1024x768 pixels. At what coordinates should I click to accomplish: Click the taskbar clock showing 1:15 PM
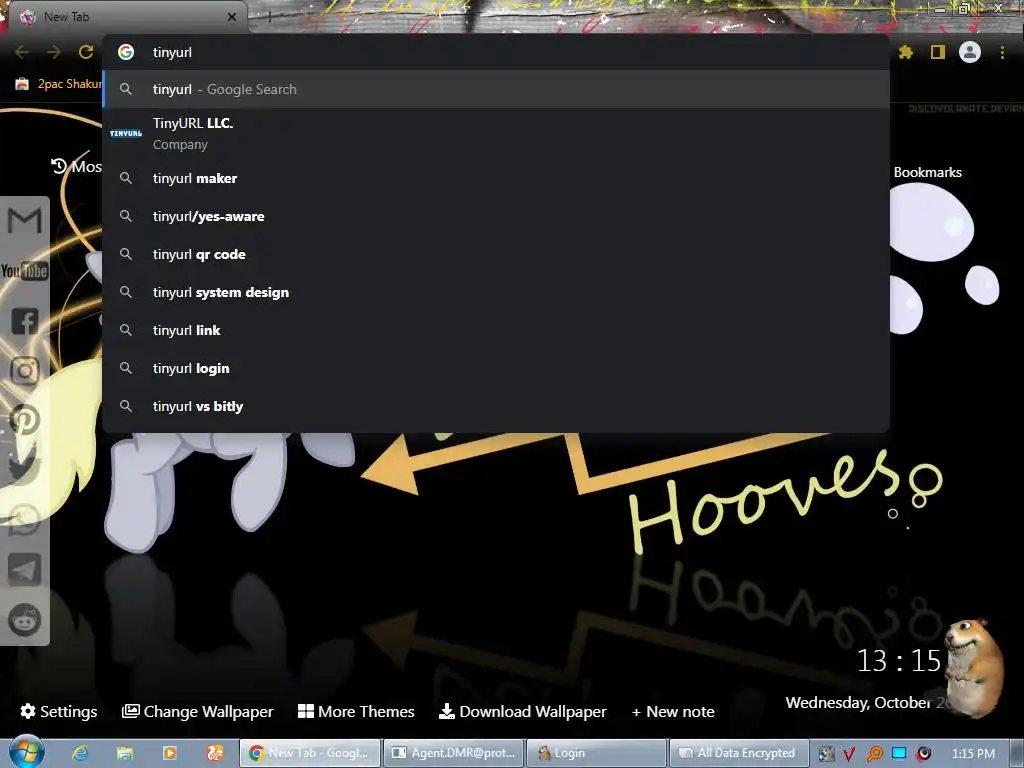click(973, 754)
